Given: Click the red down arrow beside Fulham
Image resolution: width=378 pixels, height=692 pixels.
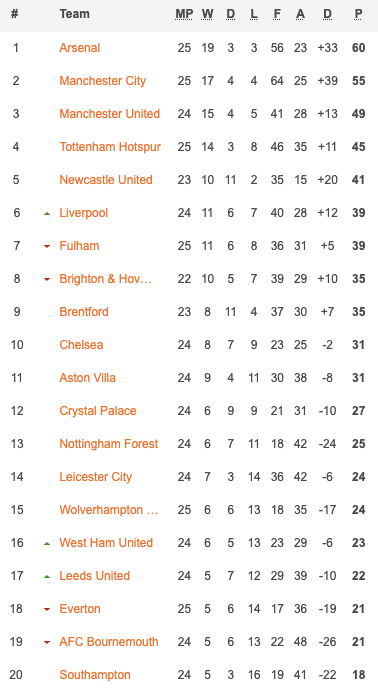Looking at the screenshot, I should tap(47, 246).
